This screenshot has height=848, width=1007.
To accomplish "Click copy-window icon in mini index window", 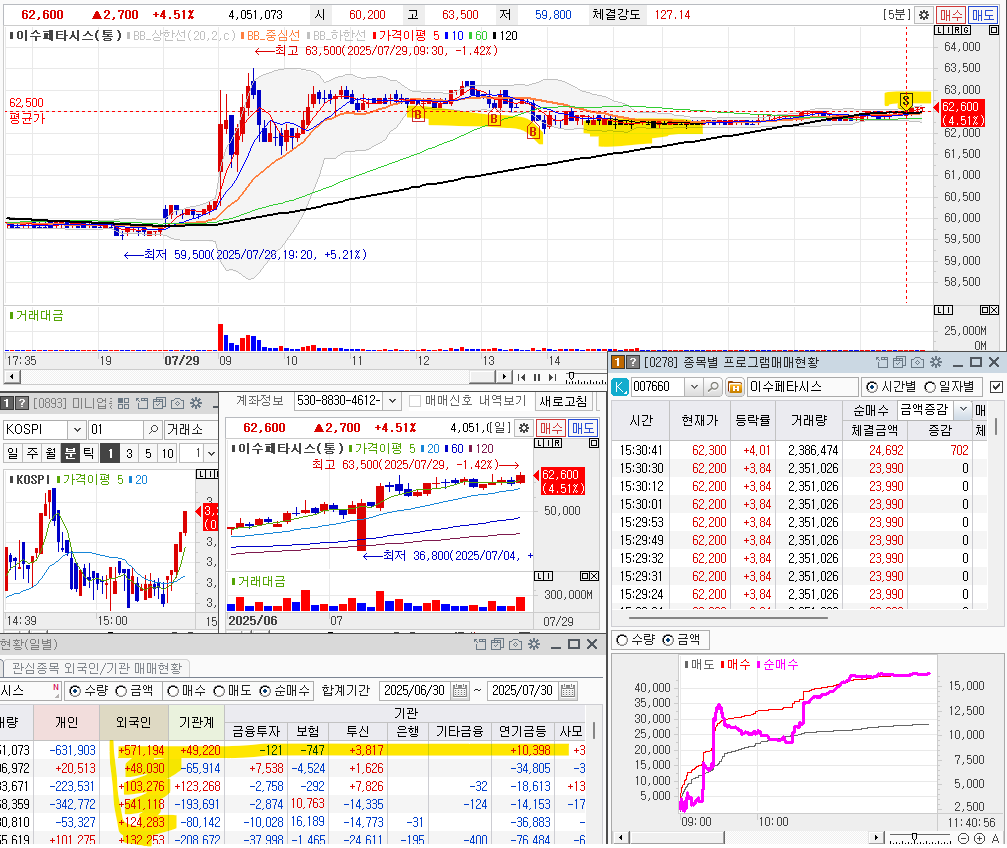I will 159,403.
